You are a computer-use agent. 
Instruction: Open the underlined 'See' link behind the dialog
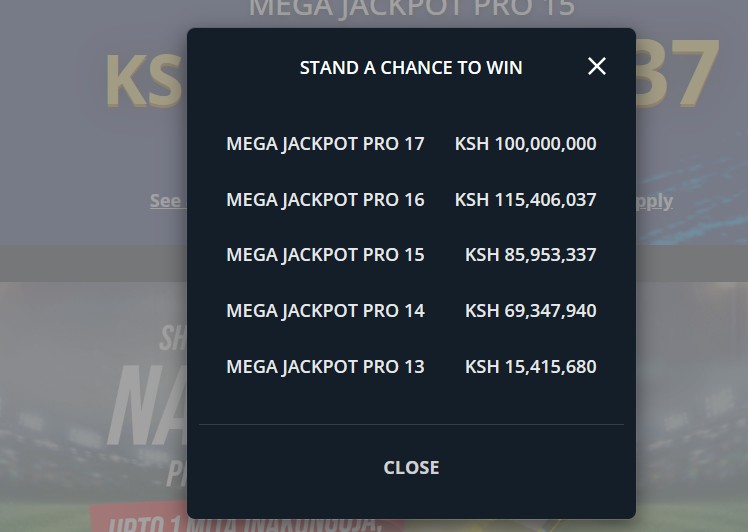coord(166,201)
